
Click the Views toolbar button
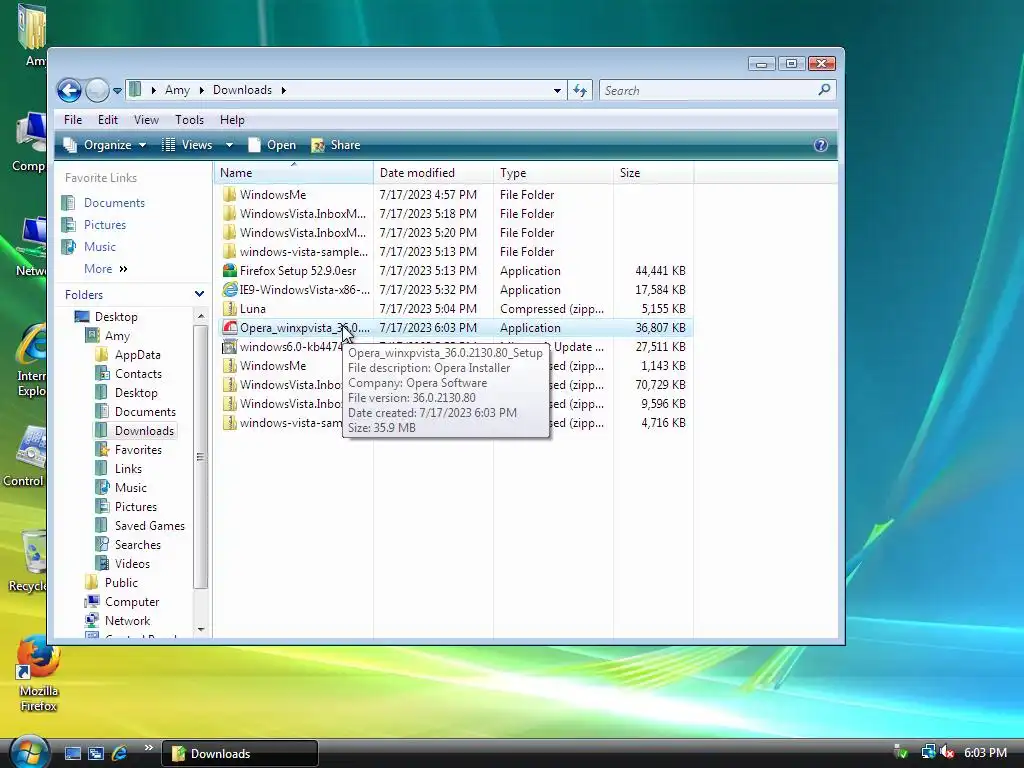(x=187, y=145)
